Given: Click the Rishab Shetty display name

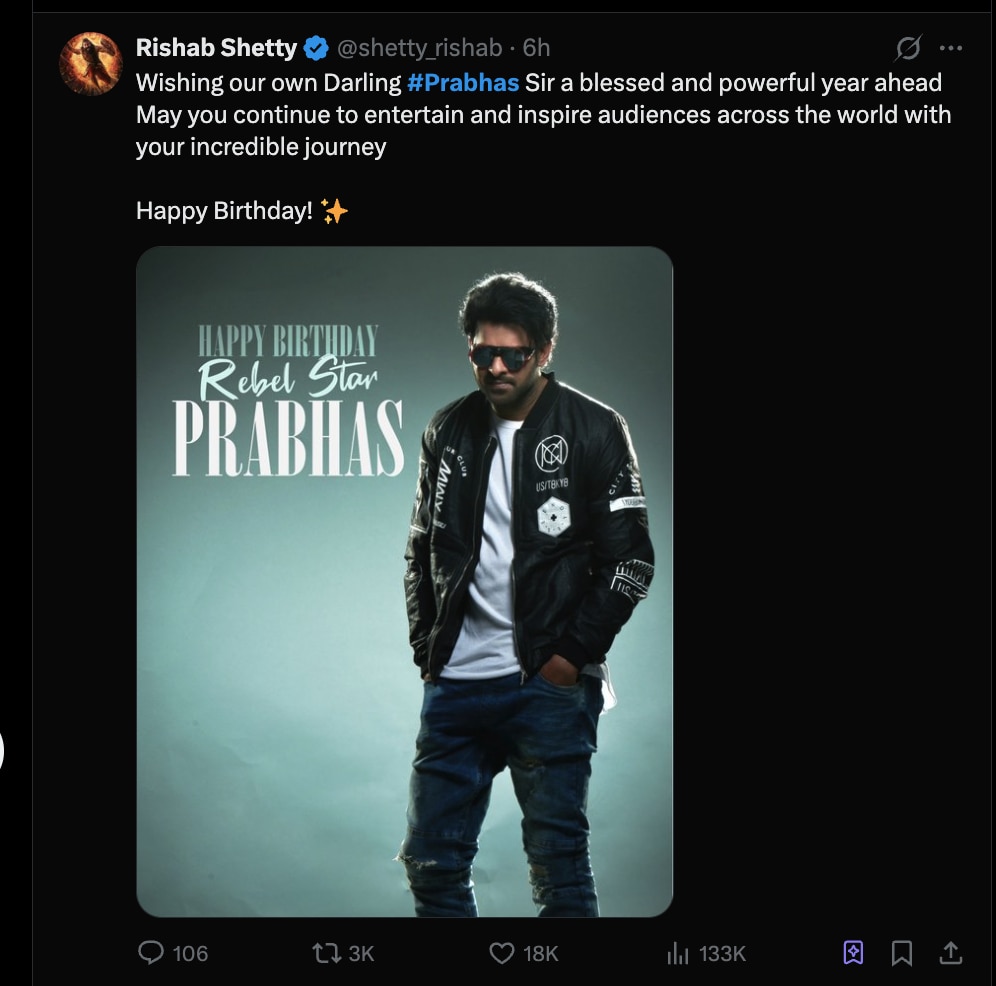Looking at the screenshot, I should [216, 48].
